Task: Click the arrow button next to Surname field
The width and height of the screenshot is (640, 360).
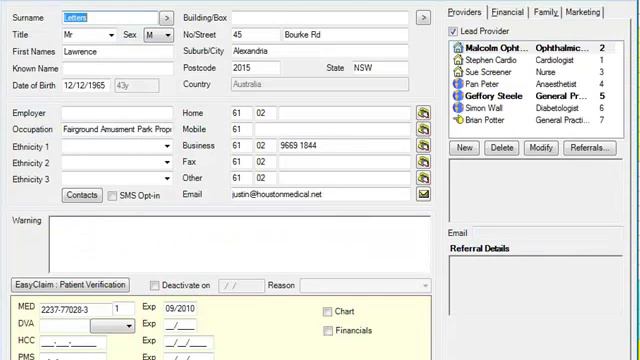Action: coord(166,18)
